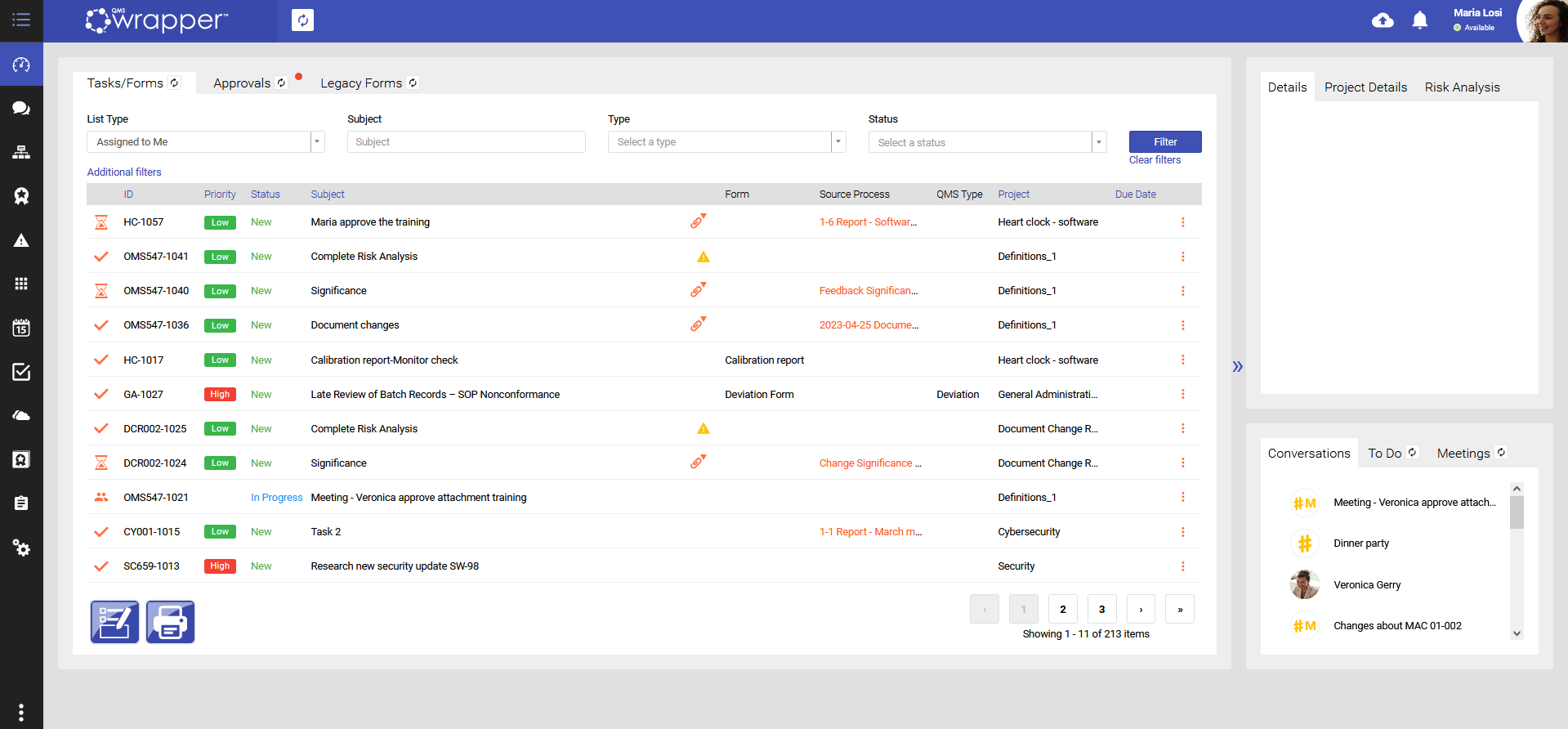
Task: Open the Project Details tab
Action: (1365, 87)
